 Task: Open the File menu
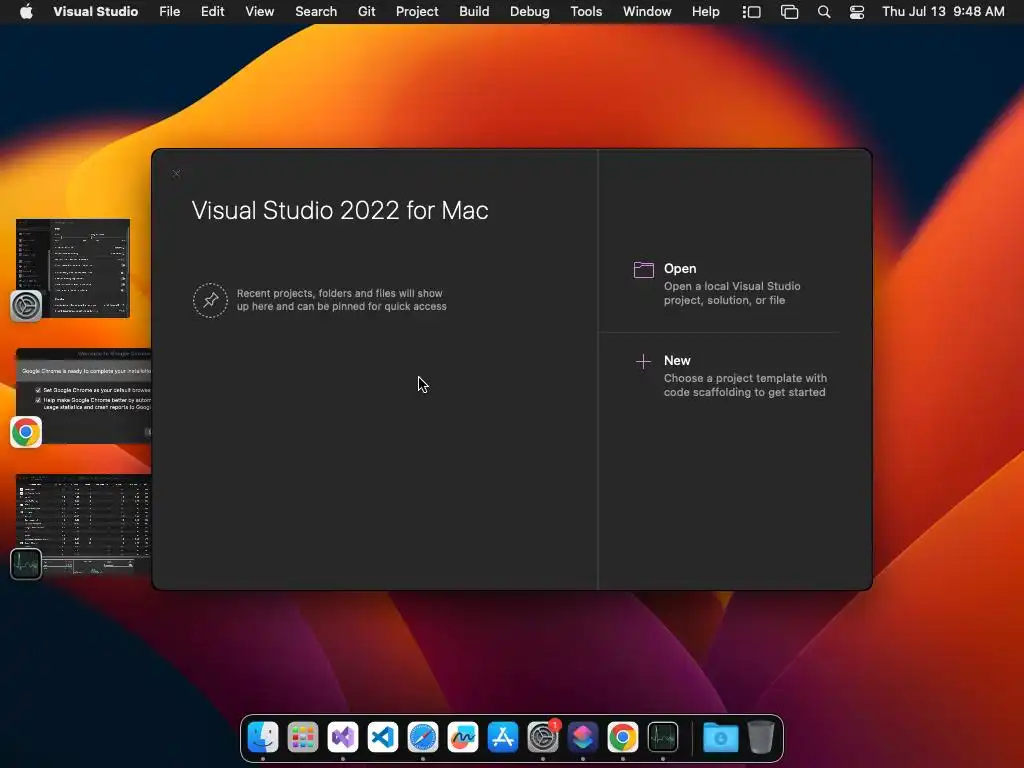tap(170, 11)
